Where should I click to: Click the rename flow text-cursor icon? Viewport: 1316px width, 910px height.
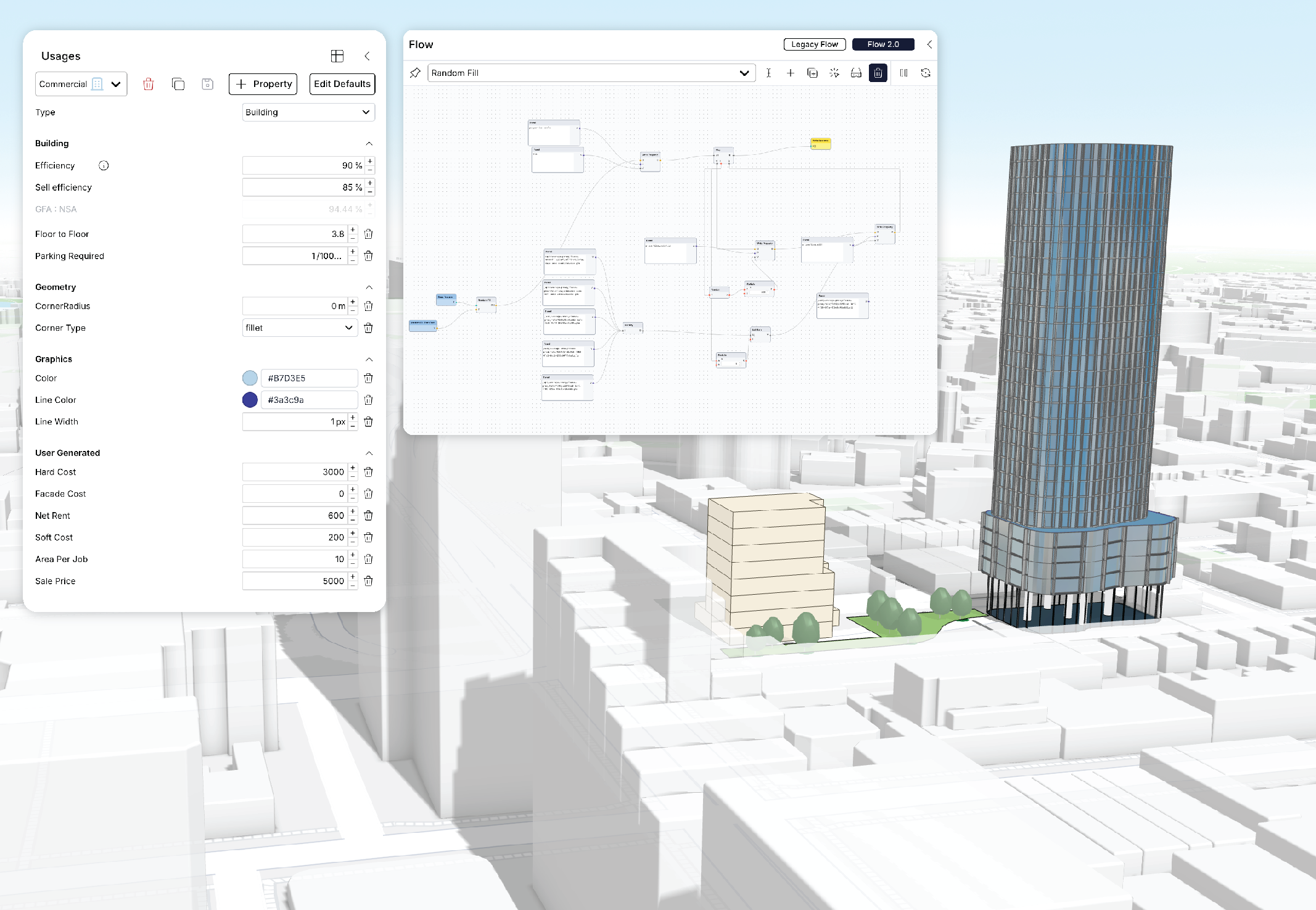[768, 73]
